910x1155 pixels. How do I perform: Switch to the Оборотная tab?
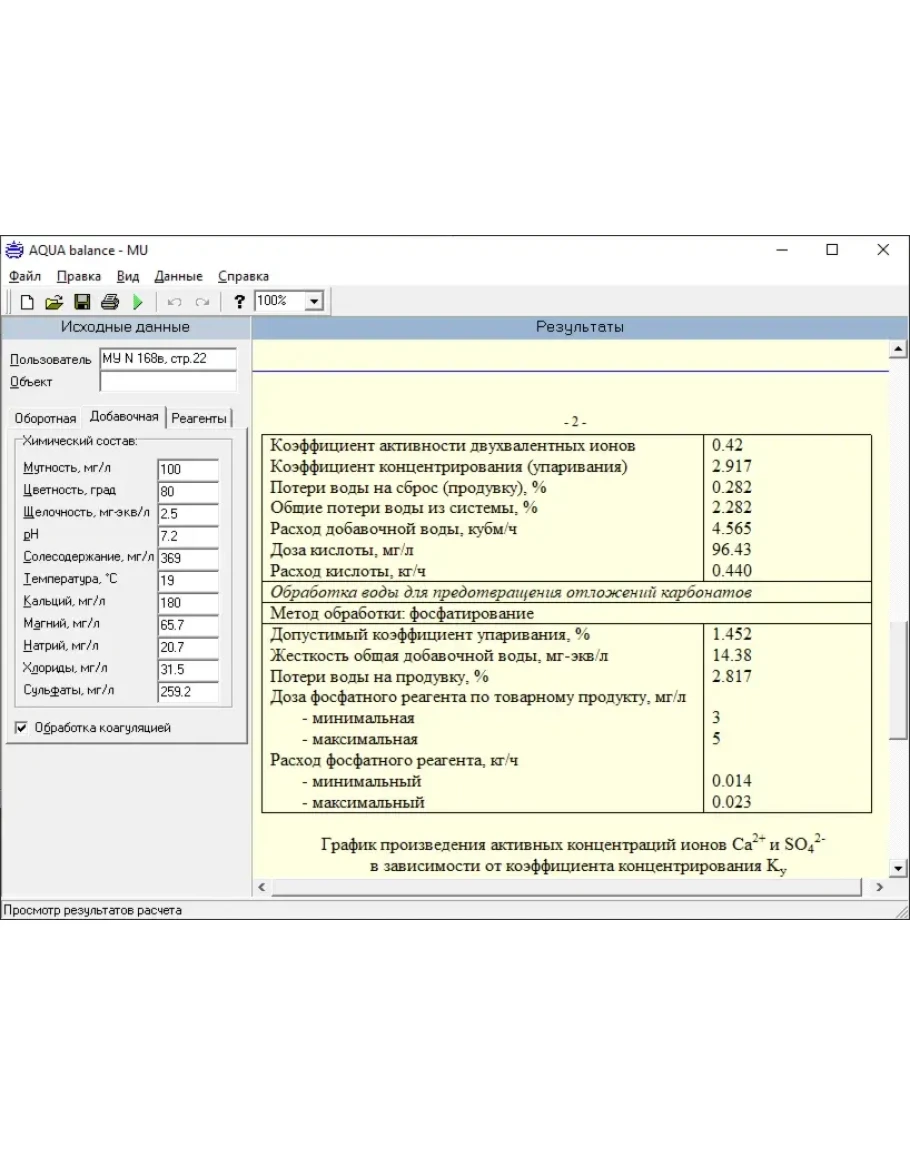pos(45,418)
